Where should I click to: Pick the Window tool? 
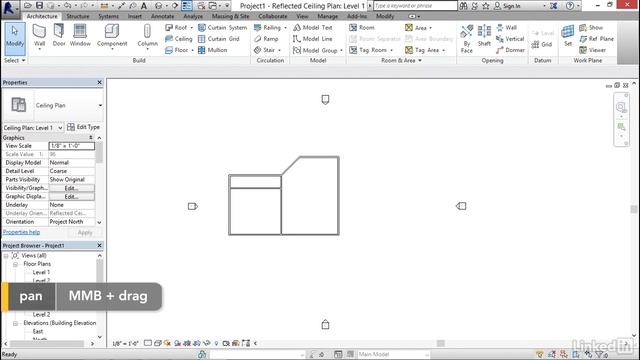(80, 35)
